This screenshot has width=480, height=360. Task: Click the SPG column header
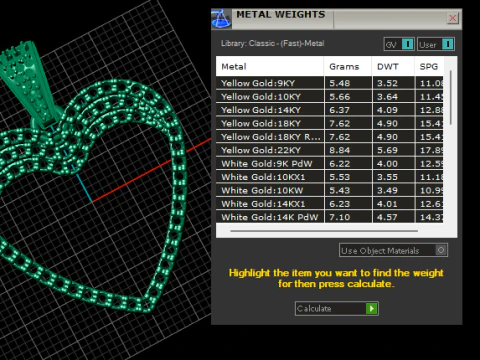tap(429, 67)
